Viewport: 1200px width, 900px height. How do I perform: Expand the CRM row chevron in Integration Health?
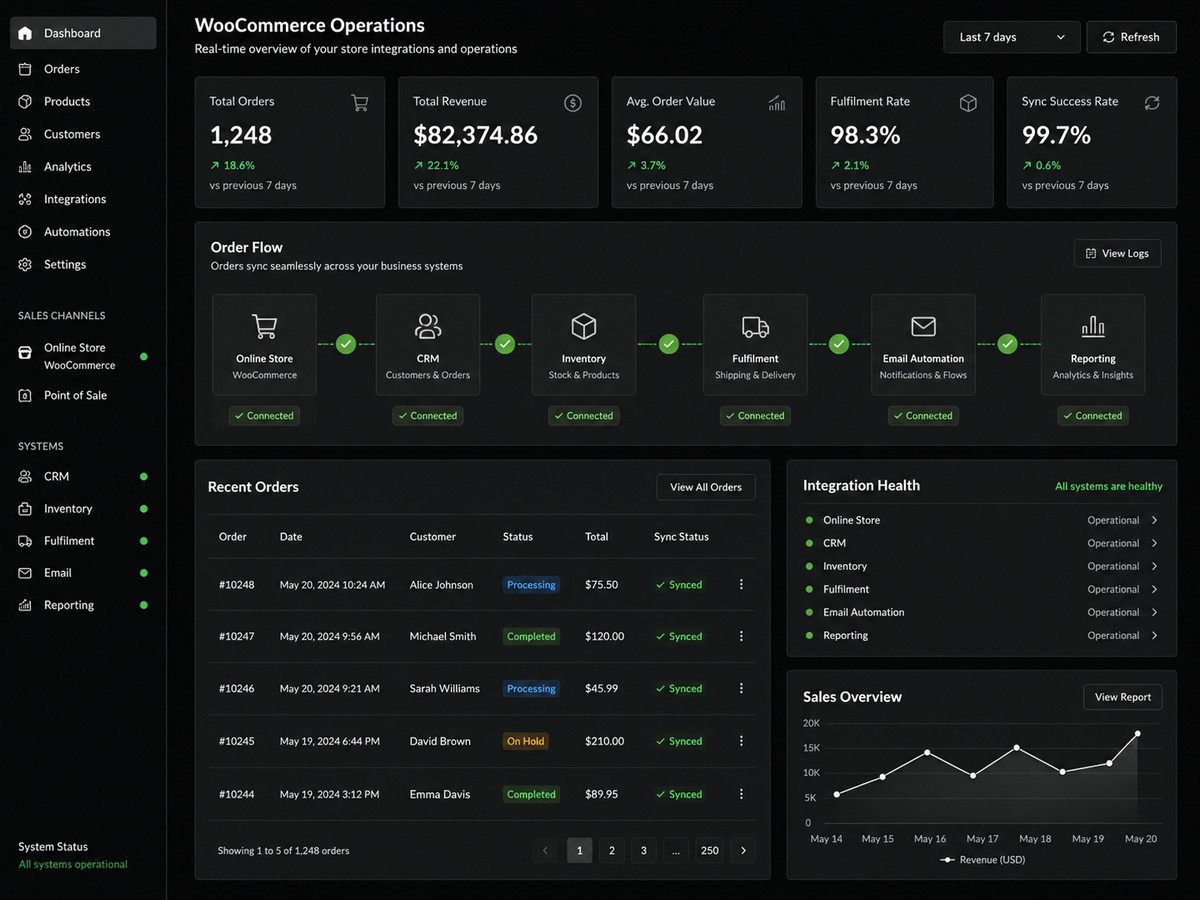coord(1154,543)
